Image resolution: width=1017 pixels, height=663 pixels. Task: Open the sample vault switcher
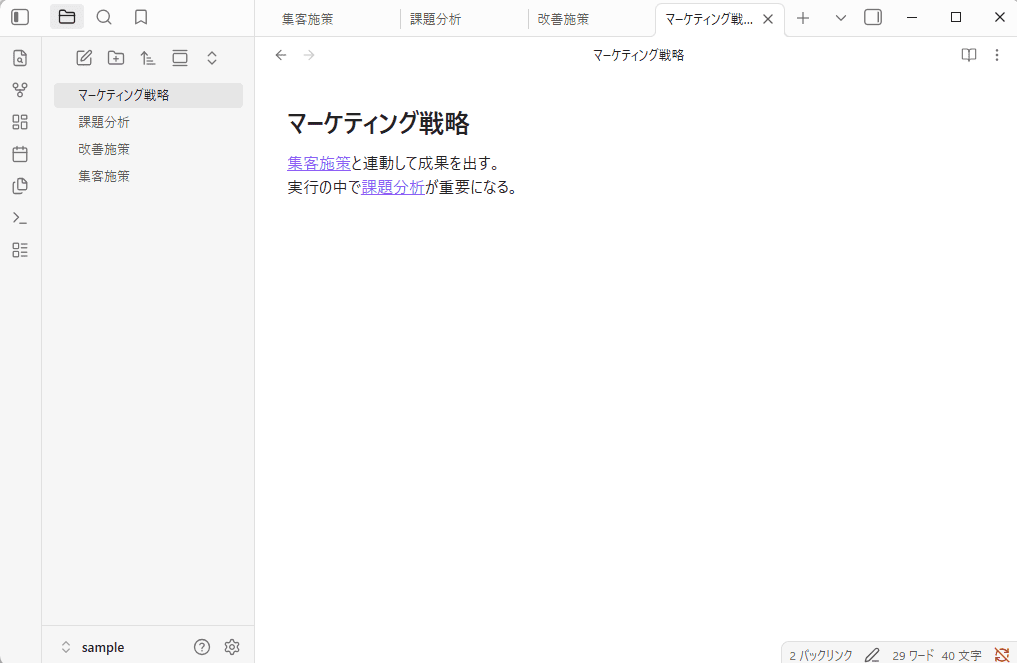(92, 647)
